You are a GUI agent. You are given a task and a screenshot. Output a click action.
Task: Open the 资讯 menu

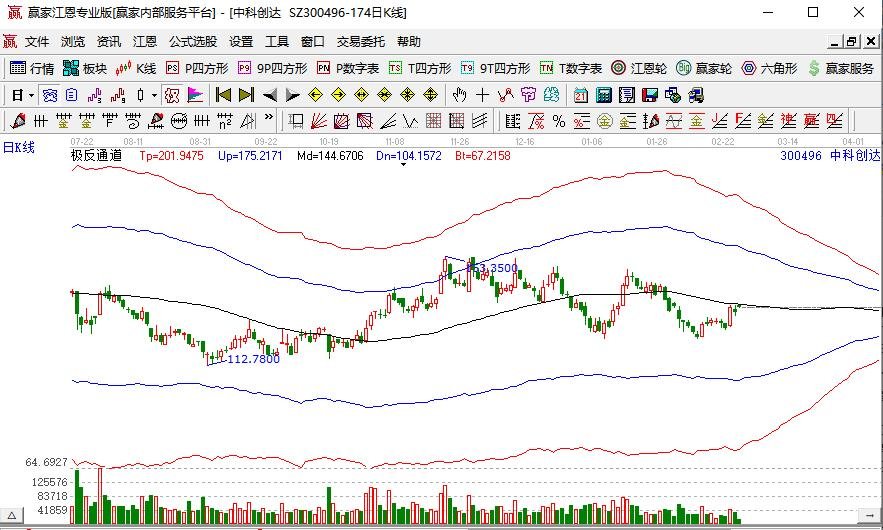tap(109, 42)
